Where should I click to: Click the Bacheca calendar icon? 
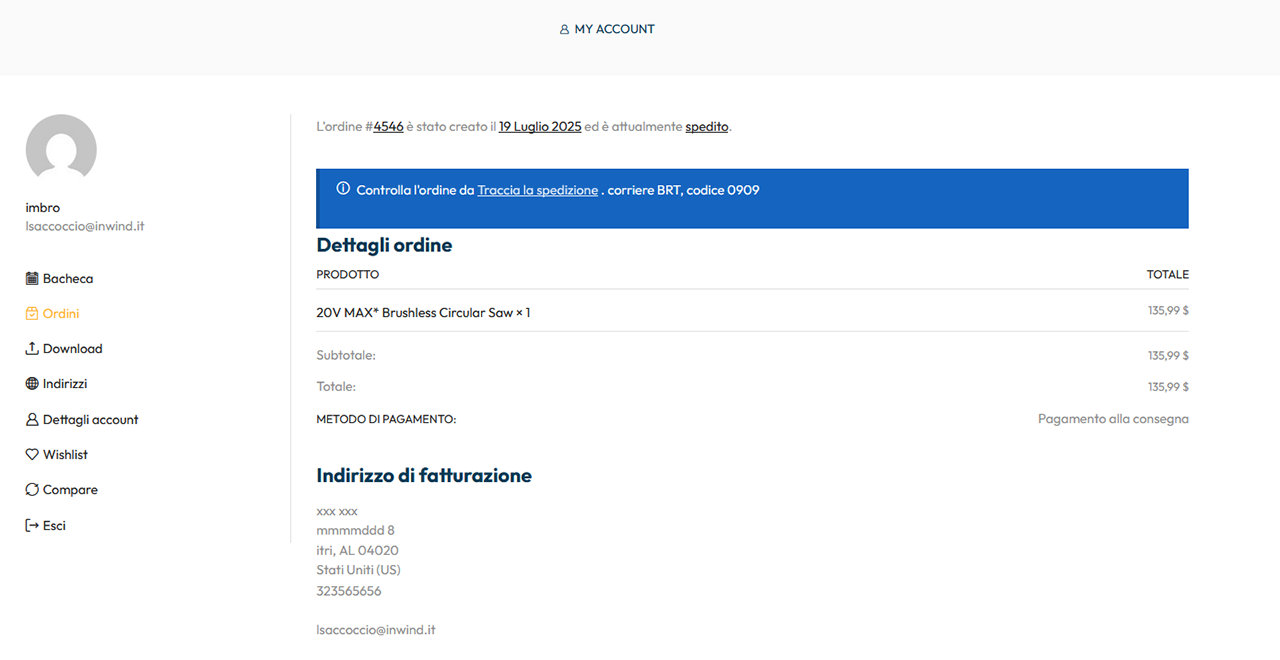click(x=32, y=279)
